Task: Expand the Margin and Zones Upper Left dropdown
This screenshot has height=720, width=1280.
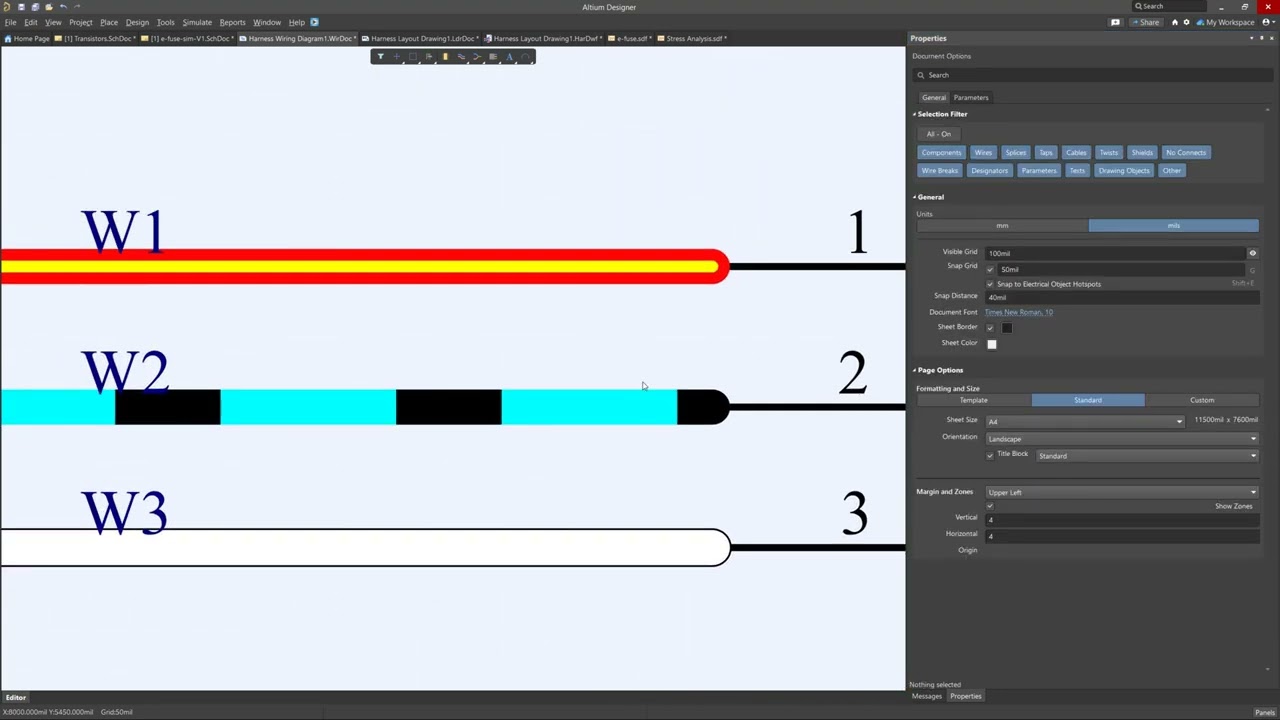Action: coord(1121,492)
